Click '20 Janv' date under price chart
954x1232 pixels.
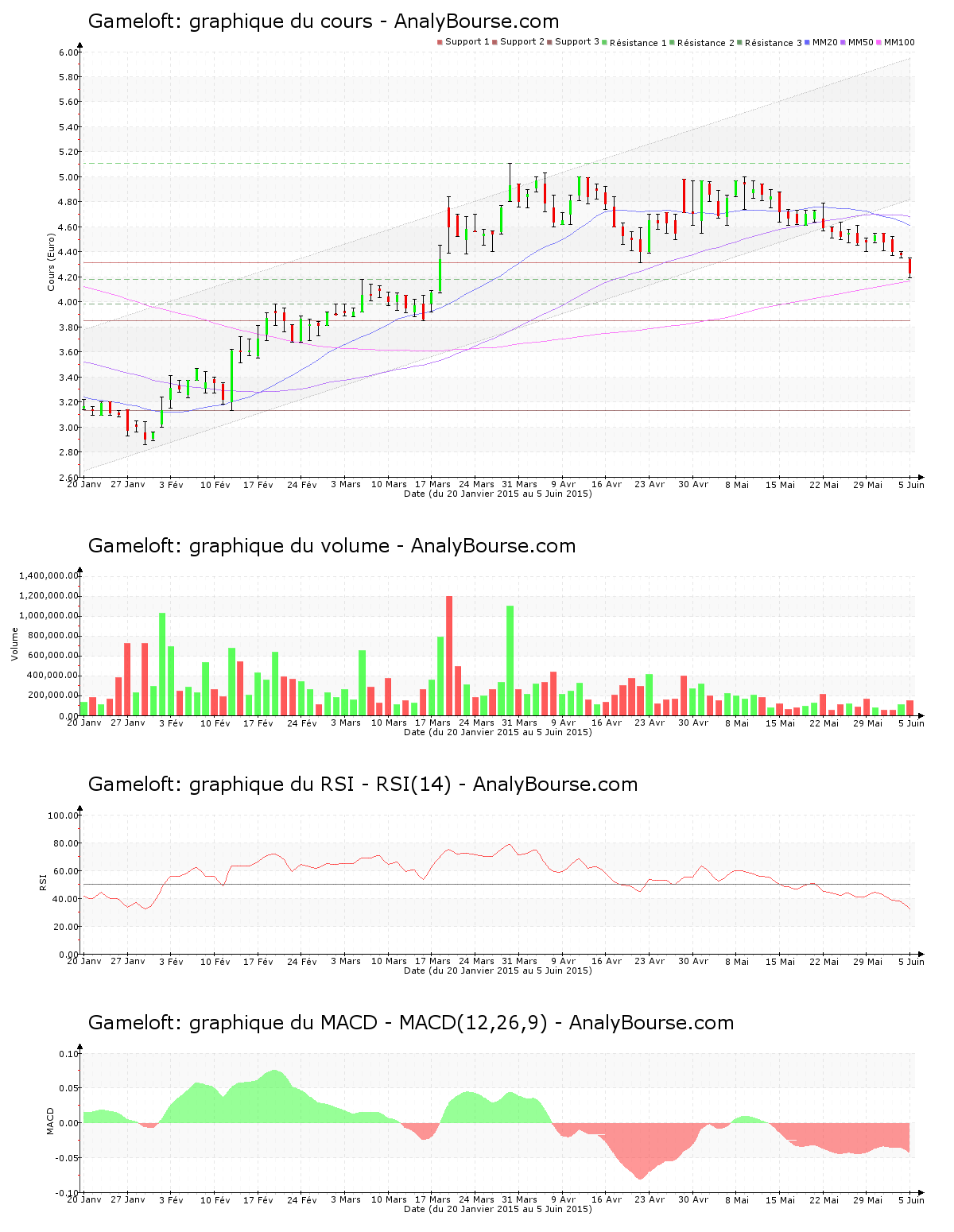coord(84,484)
